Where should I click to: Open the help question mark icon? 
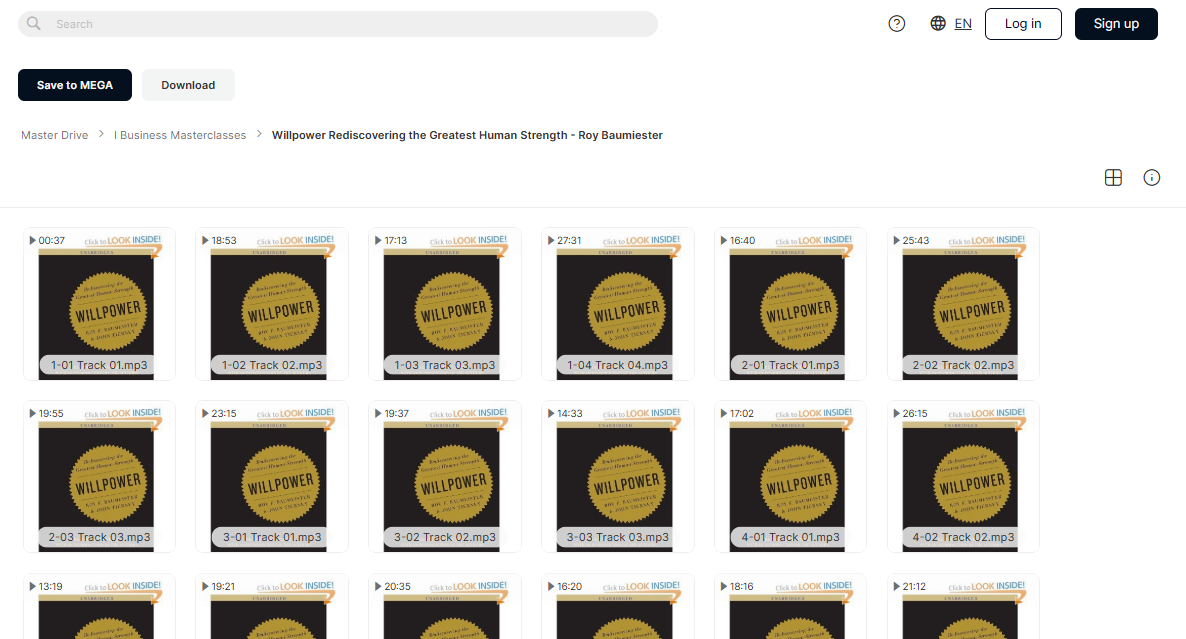point(896,23)
